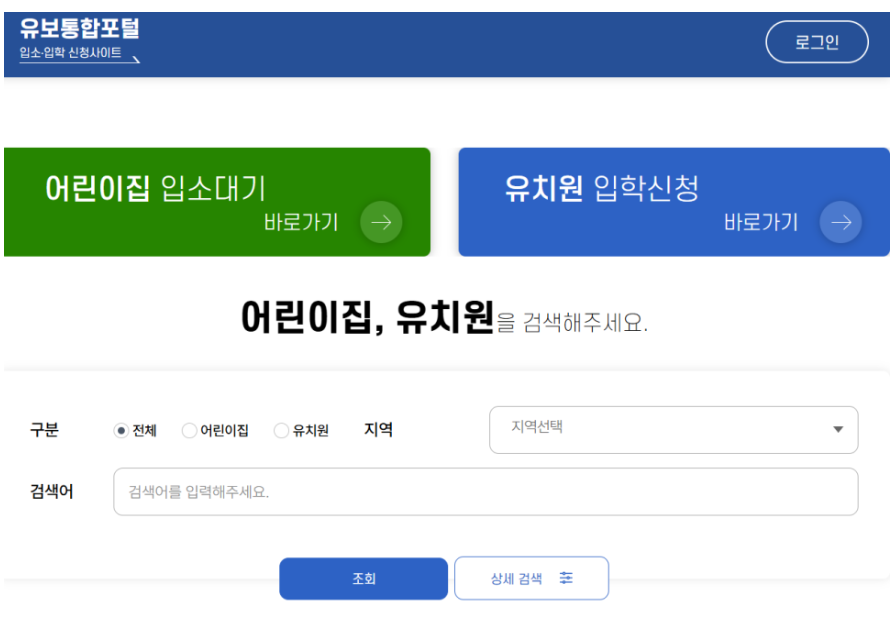Click the filter icon in 상세 검색
Viewport: 895px width, 621px height.
coord(566,578)
